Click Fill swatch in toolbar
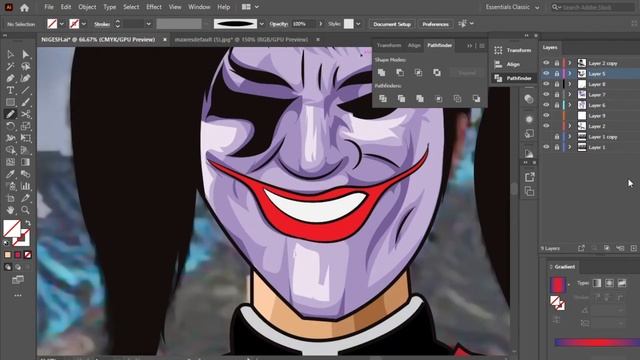640x360 pixels. (12, 229)
